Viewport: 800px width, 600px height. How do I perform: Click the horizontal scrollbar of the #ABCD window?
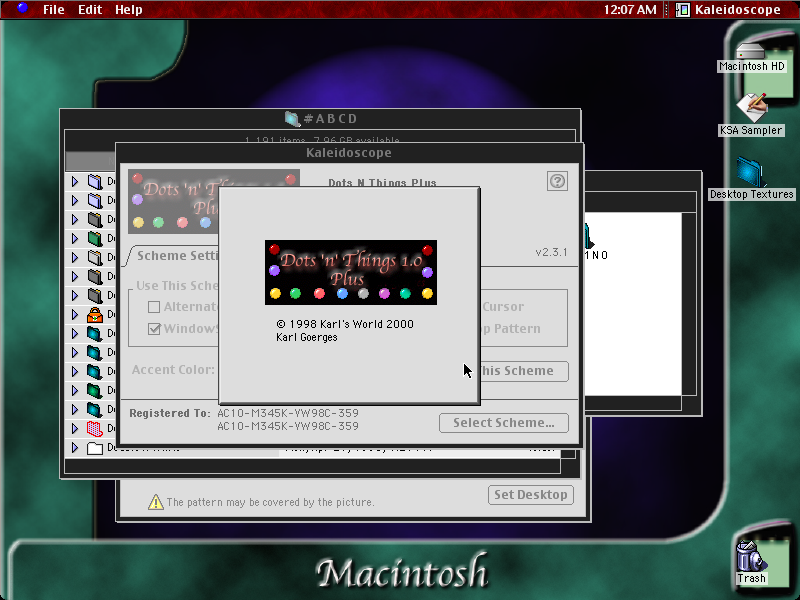(x=312, y=466)
